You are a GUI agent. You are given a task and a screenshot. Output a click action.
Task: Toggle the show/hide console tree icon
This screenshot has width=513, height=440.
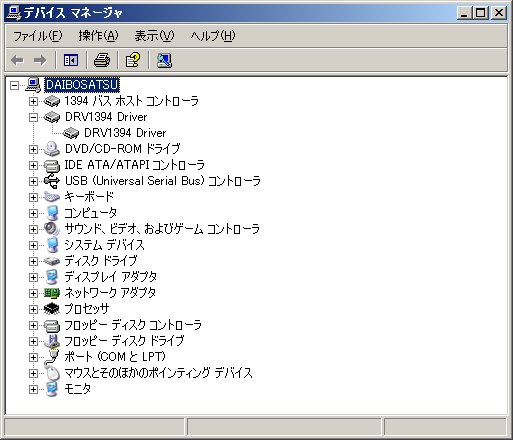click(x=71, y=60)
